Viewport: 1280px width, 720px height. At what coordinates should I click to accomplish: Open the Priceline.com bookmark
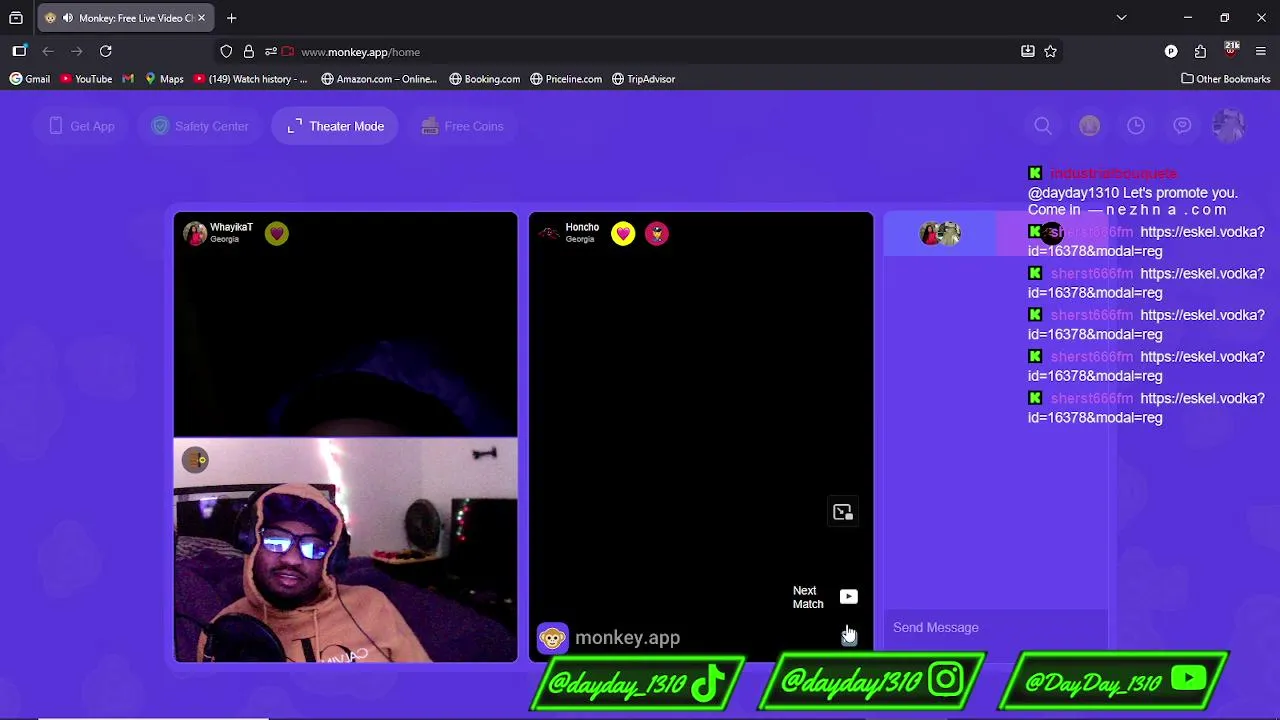point(566,79)
